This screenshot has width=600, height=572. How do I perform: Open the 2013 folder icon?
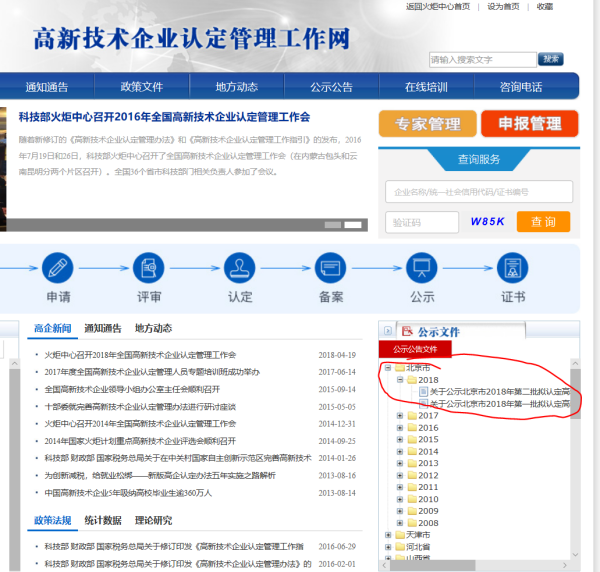coord(412,463)
